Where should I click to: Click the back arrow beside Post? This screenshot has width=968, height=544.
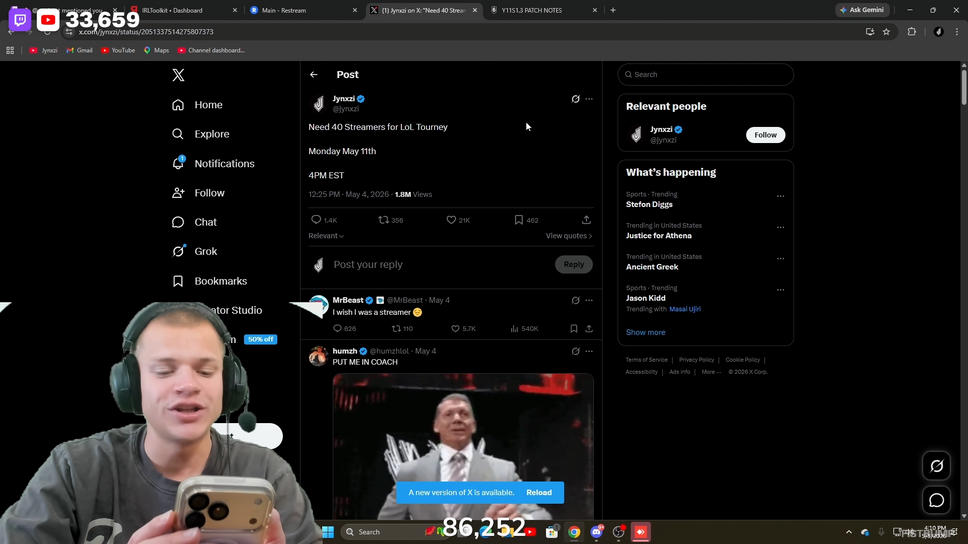click(x=314, y=75)
